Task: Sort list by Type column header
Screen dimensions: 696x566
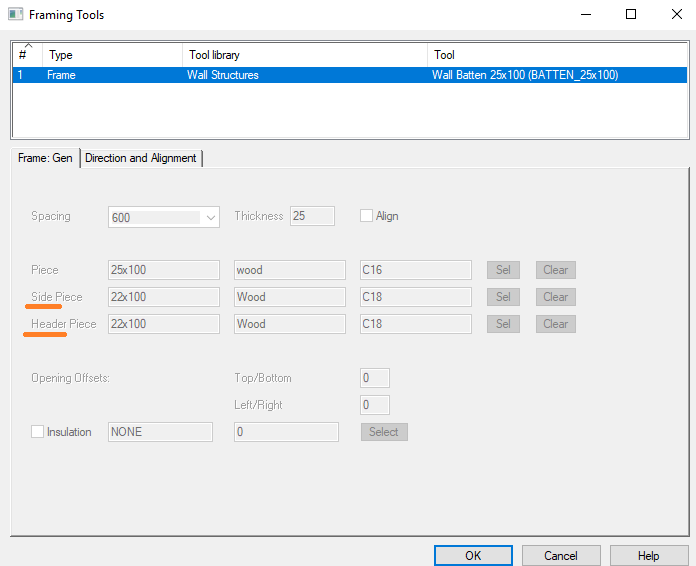Action: tap(112, 55)
